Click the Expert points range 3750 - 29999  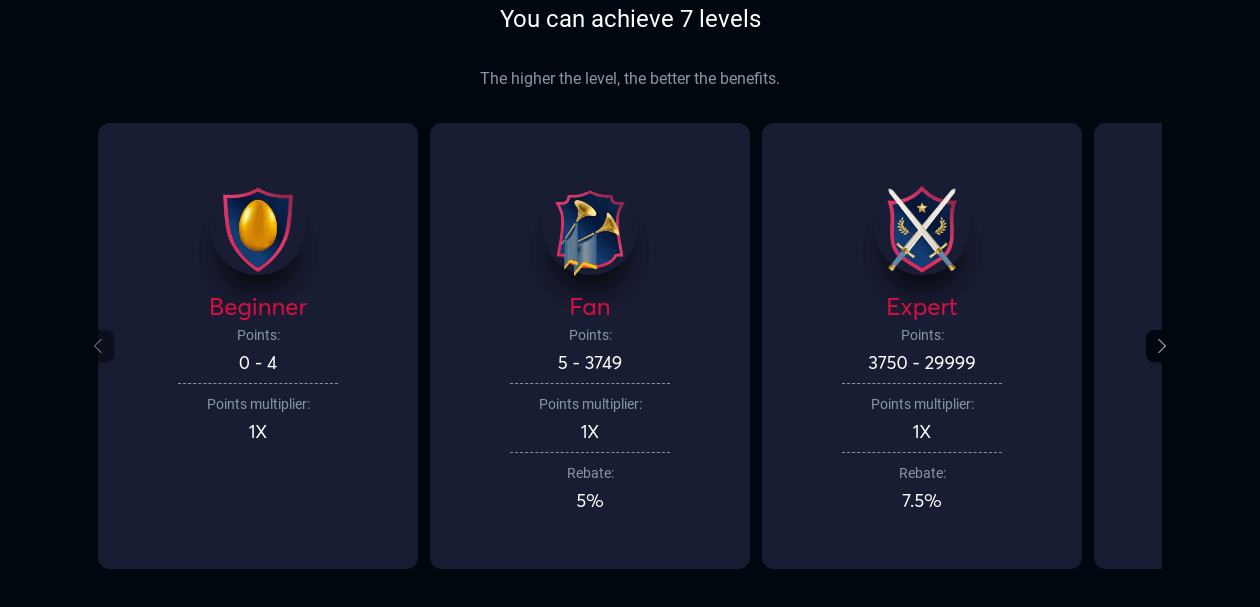tap(922, 363)
